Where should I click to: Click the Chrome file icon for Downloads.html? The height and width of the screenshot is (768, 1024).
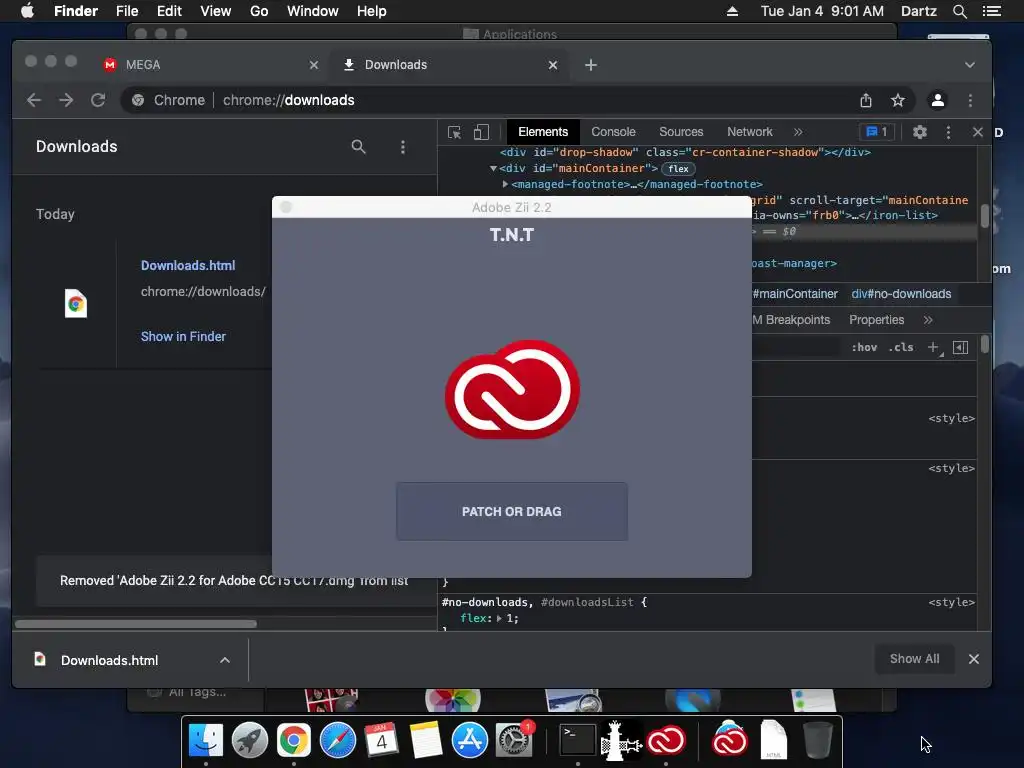[x=76, y=304]
